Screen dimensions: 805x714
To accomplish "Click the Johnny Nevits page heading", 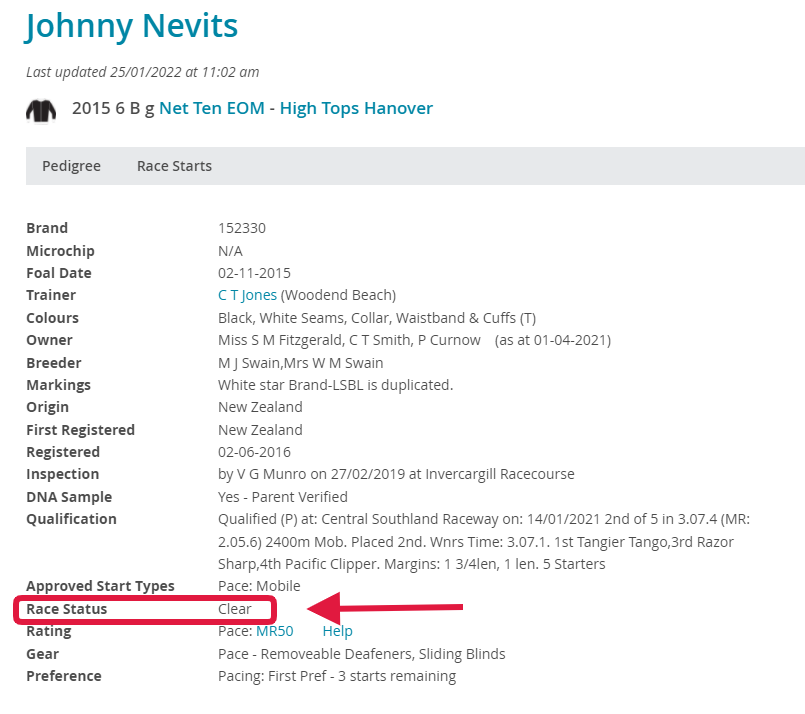I will click(131, 26).
